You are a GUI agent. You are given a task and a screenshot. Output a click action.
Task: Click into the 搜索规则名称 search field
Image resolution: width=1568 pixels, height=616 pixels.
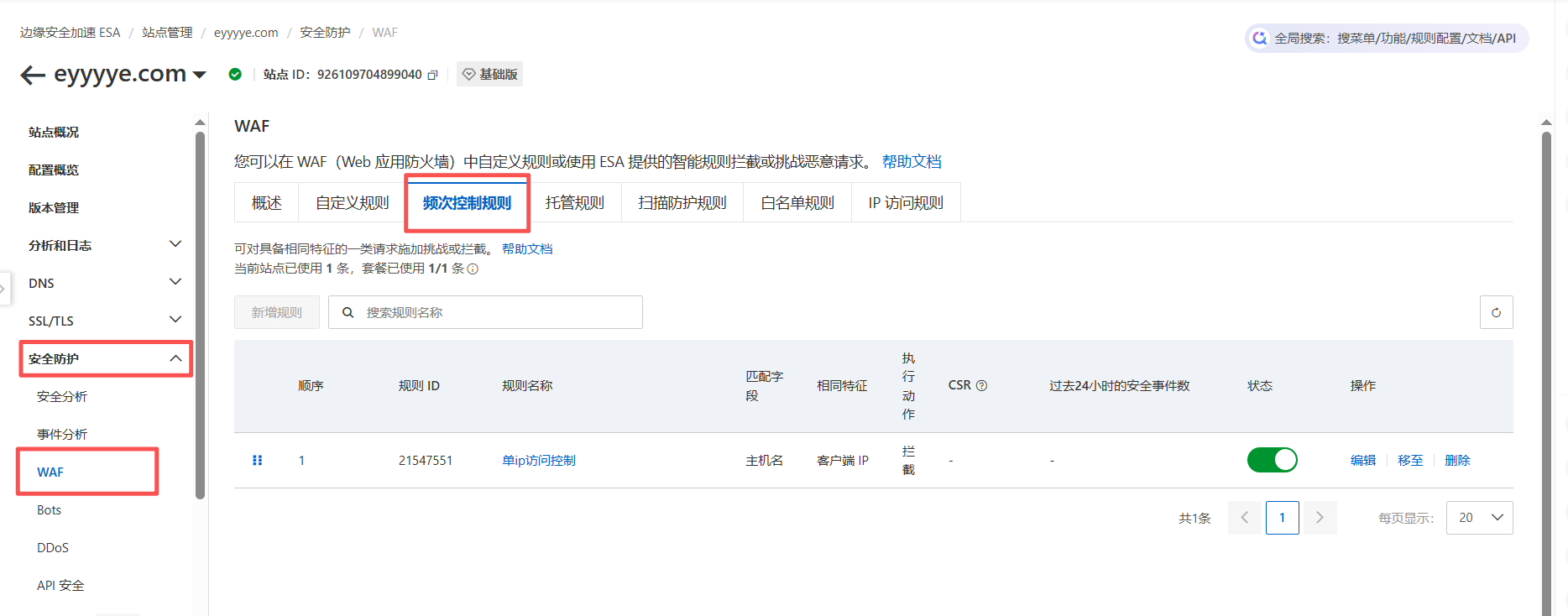click(x=495, y=312)
